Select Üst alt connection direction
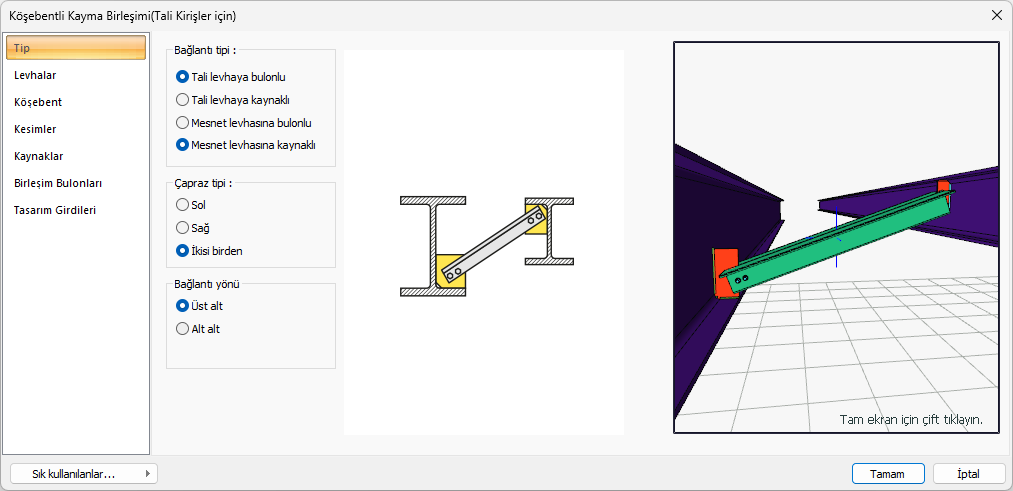Image resolution: width=1013 pixels, height=491 pixels. pos(182,305)
